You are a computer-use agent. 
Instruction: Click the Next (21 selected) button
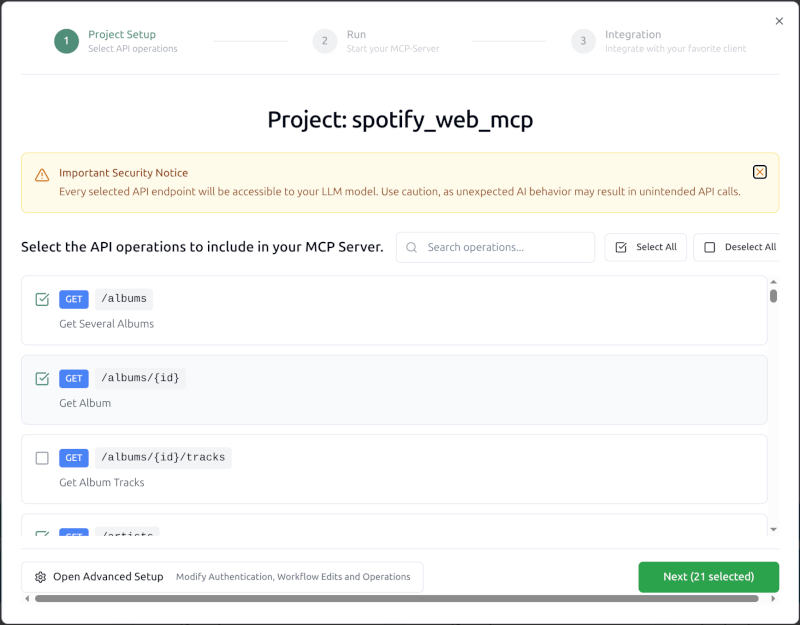[x=708, y=577]
